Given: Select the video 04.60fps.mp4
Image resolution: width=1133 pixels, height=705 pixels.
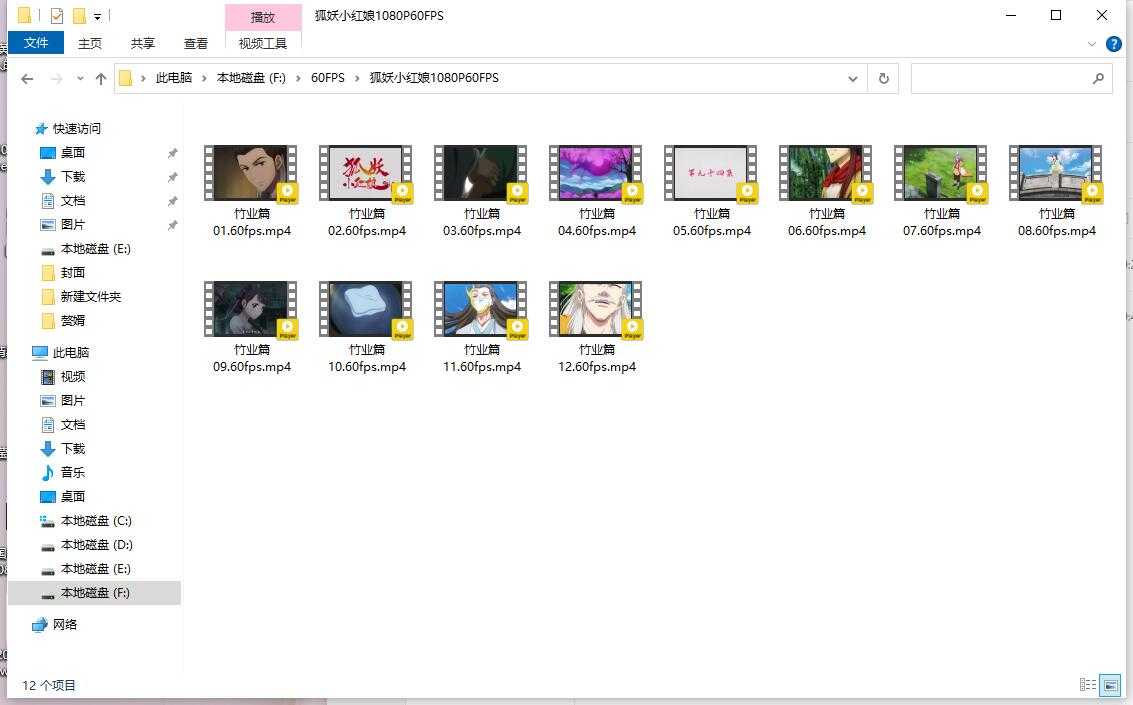Looking at the screenshot, I should click(596, 191).
